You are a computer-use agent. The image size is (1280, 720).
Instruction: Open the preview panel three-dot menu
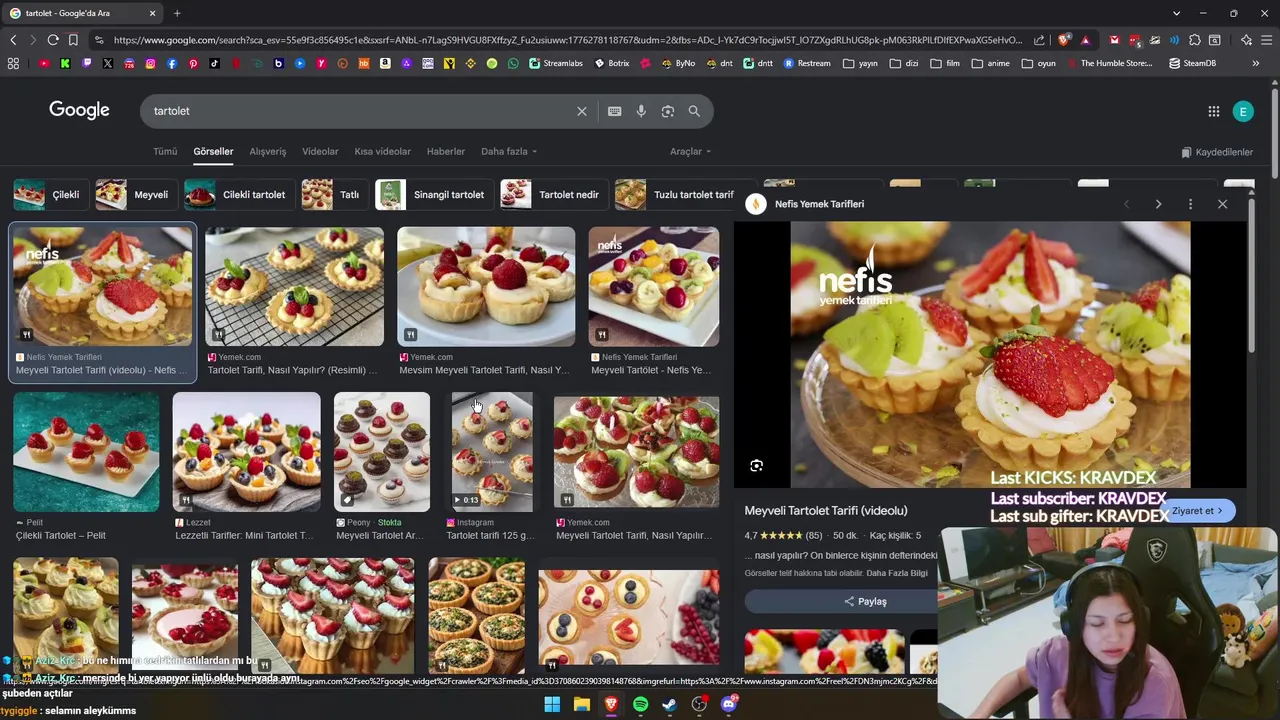coord(1190,204)
